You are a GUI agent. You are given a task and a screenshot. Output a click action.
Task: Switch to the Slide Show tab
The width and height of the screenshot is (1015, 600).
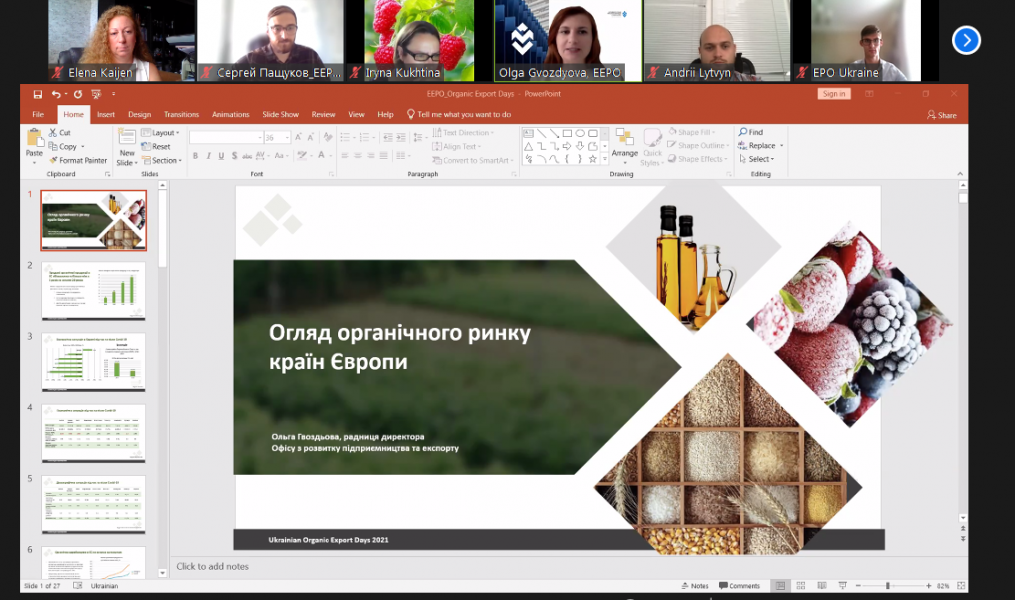280,114
